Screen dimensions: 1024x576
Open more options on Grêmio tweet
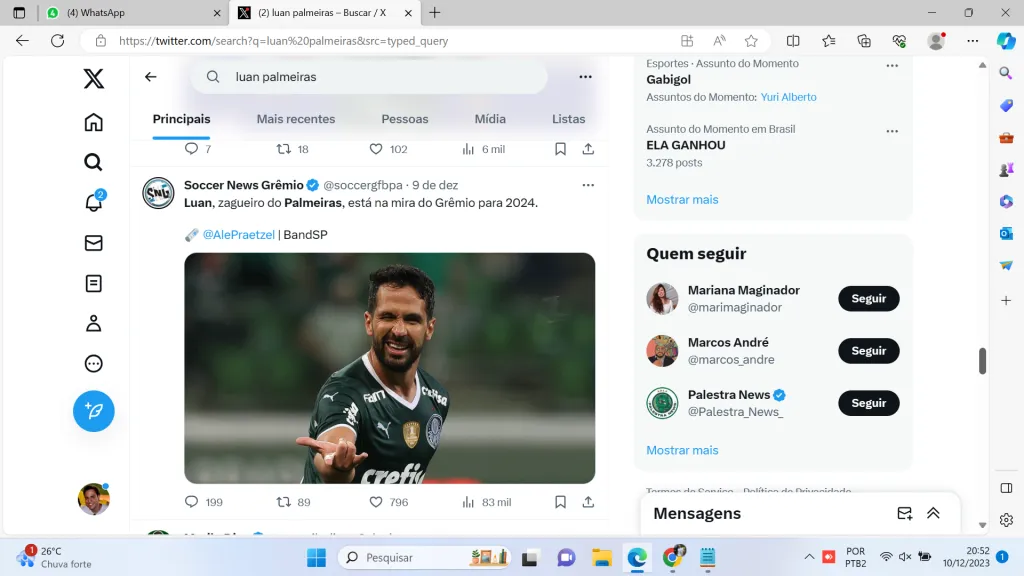[x=588, y=185]
